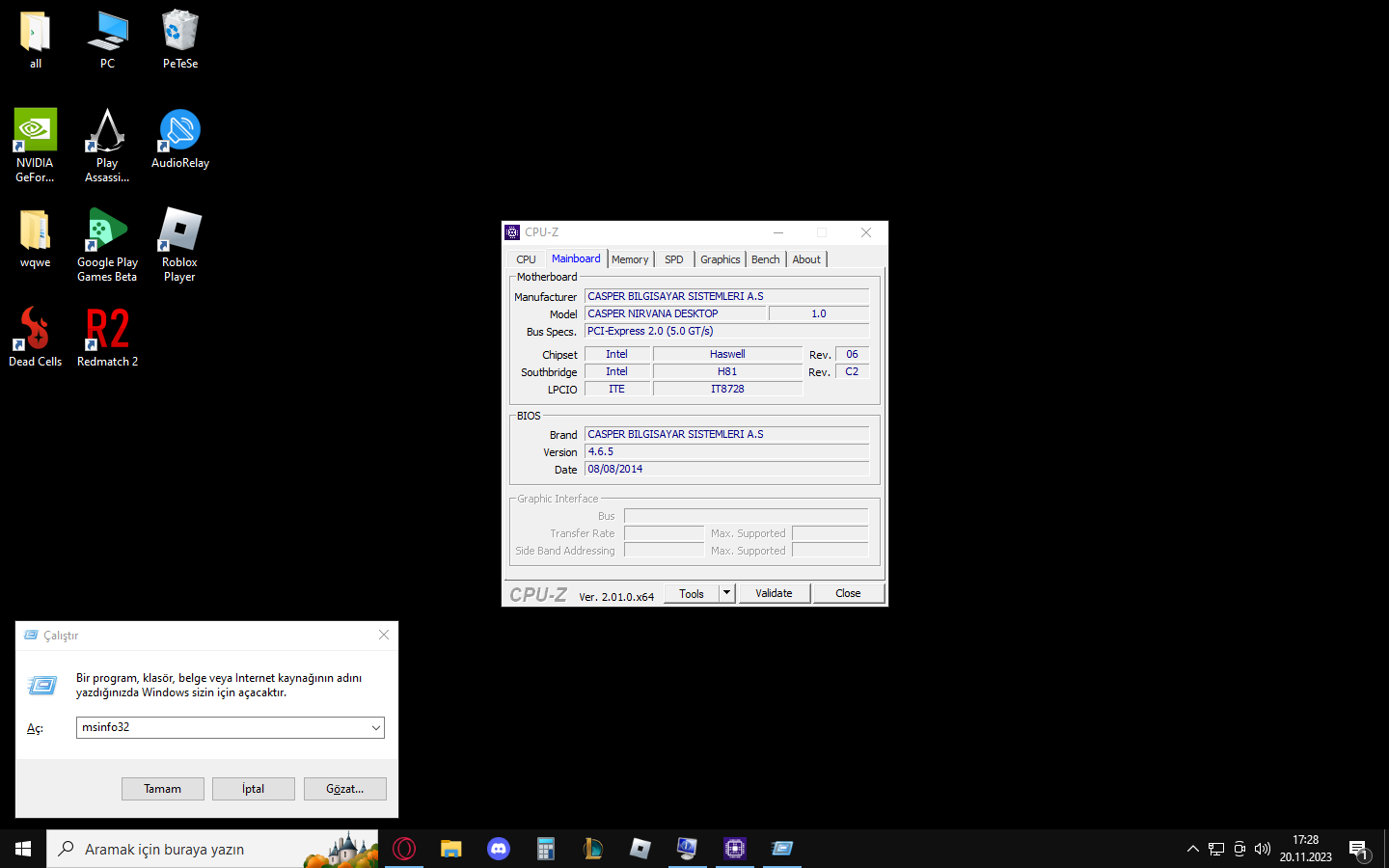Viewport: 1389px width, 868px height.
Task: Open the 'all' folder on desktop
Action: pyautogui.click(x=36, y=41)
